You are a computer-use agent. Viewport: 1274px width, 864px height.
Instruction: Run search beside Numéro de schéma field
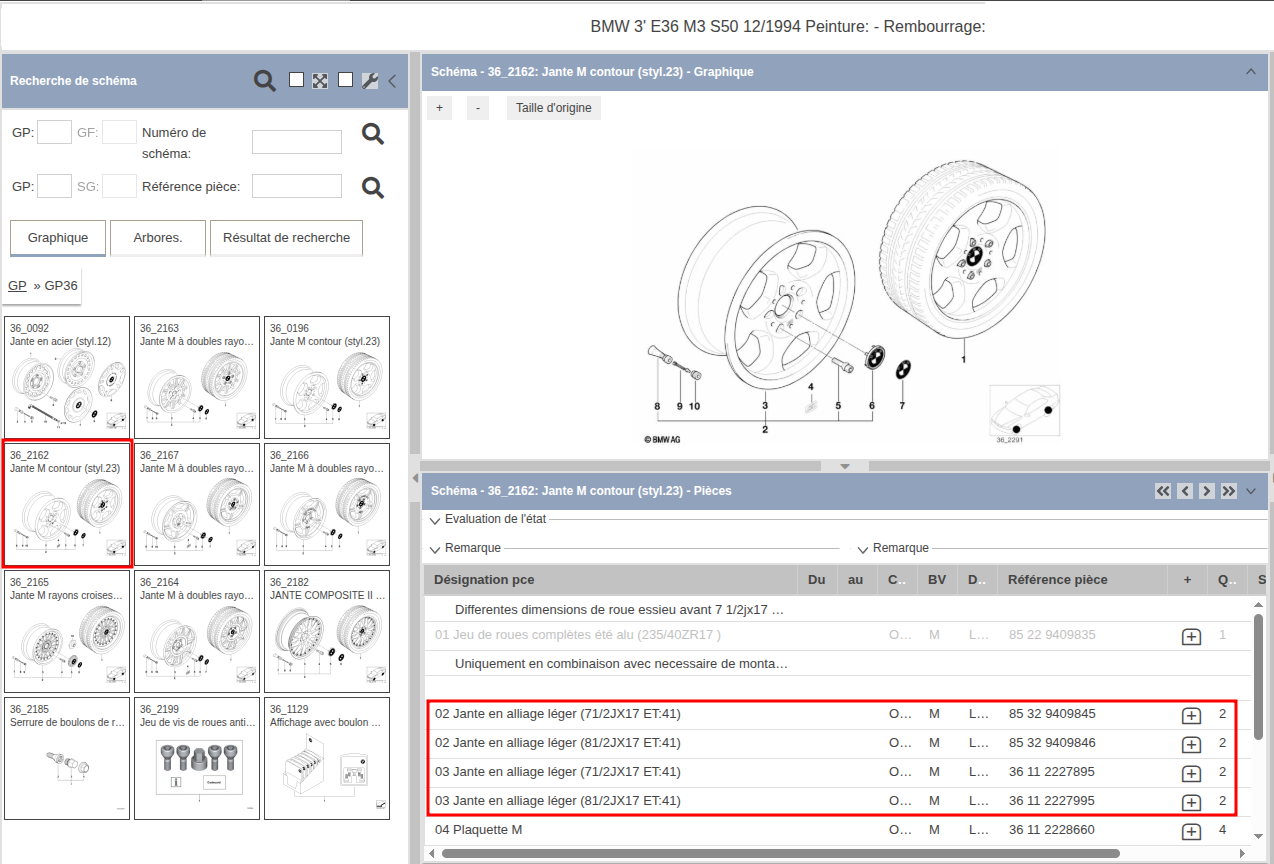(x=373, y=134)
